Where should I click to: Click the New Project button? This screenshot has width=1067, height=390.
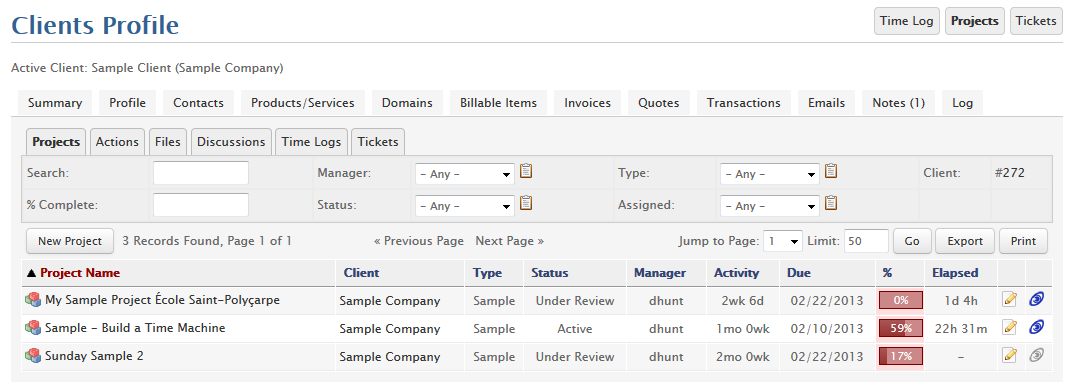pyautogui.click(x=69, y=241)
